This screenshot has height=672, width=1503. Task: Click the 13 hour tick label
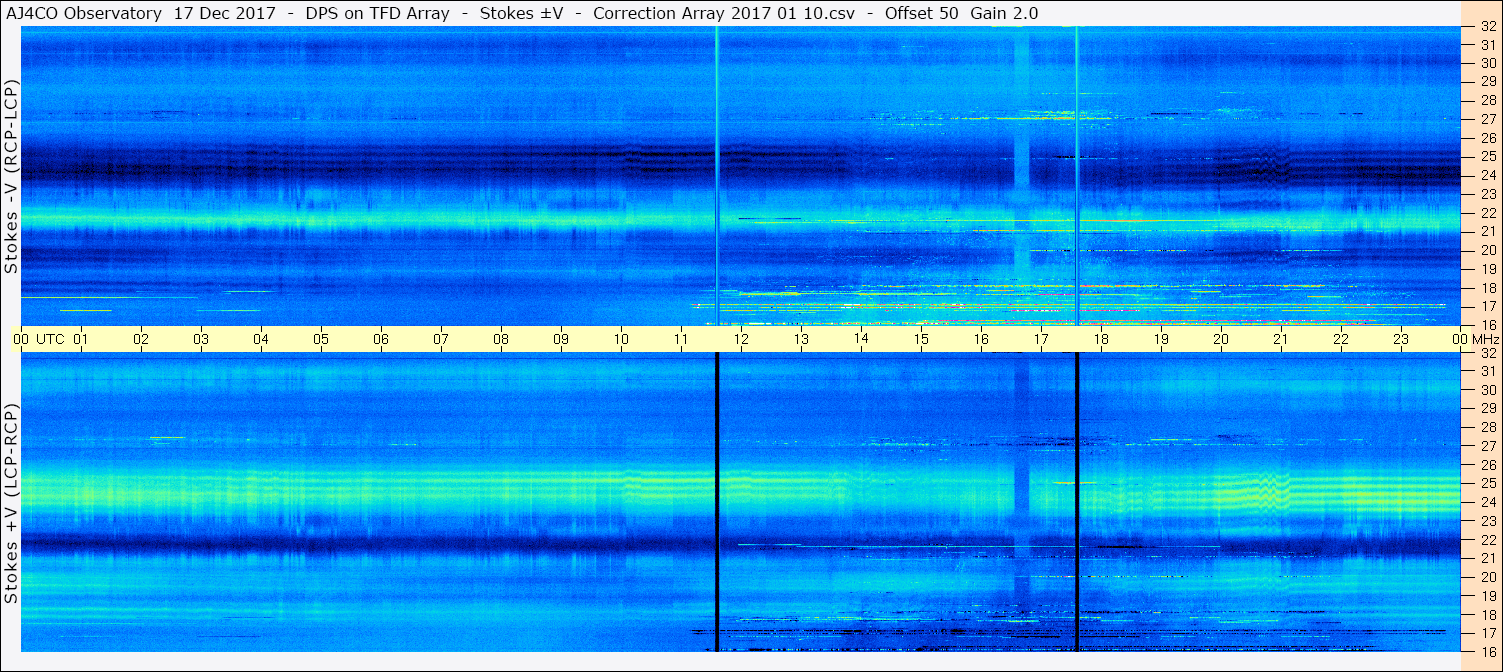coord(801,340)
